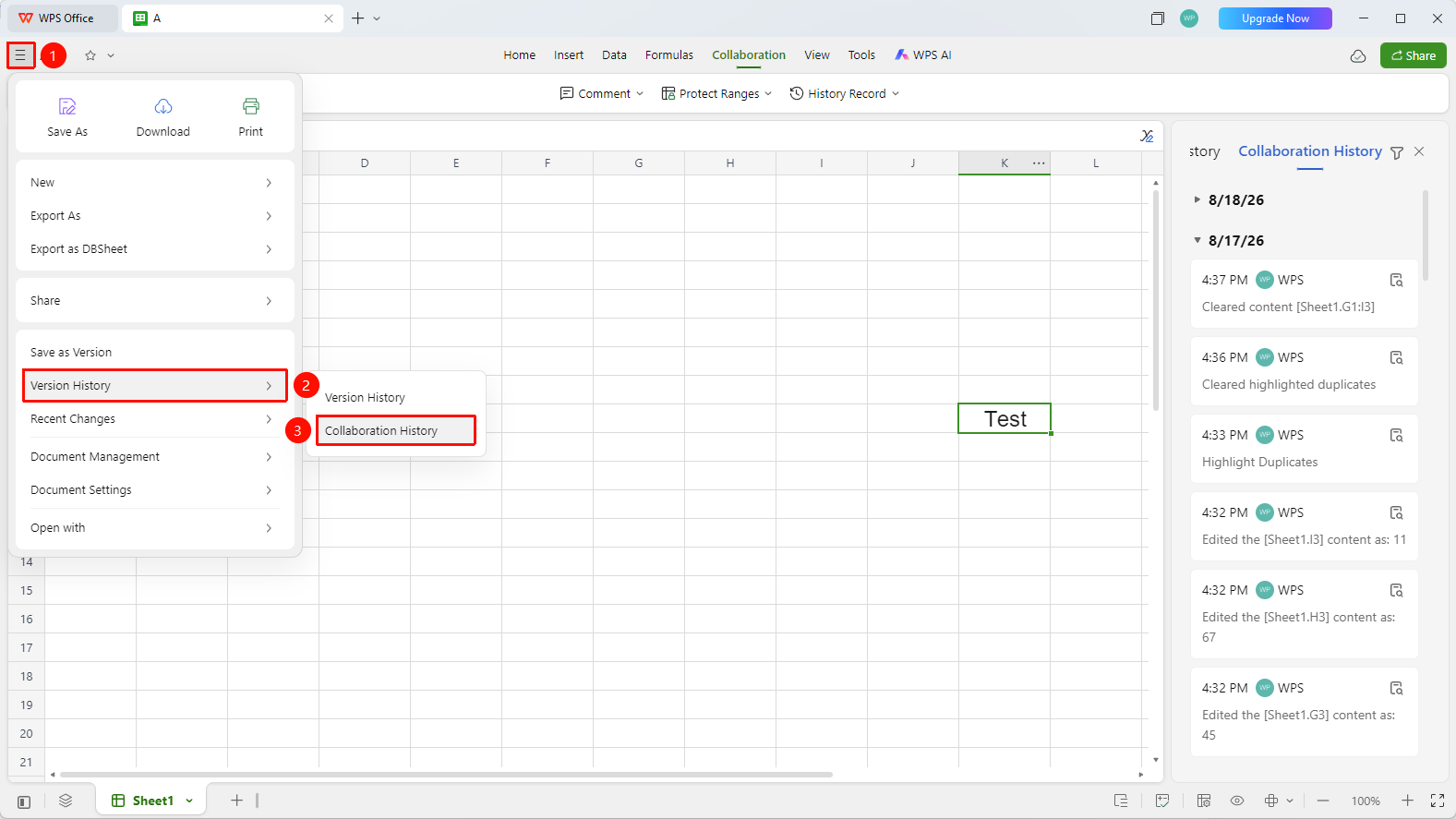Click the Upgrade Now button
The width and height of the screenshot is (1456, 819).
[x=1275, y=18]
